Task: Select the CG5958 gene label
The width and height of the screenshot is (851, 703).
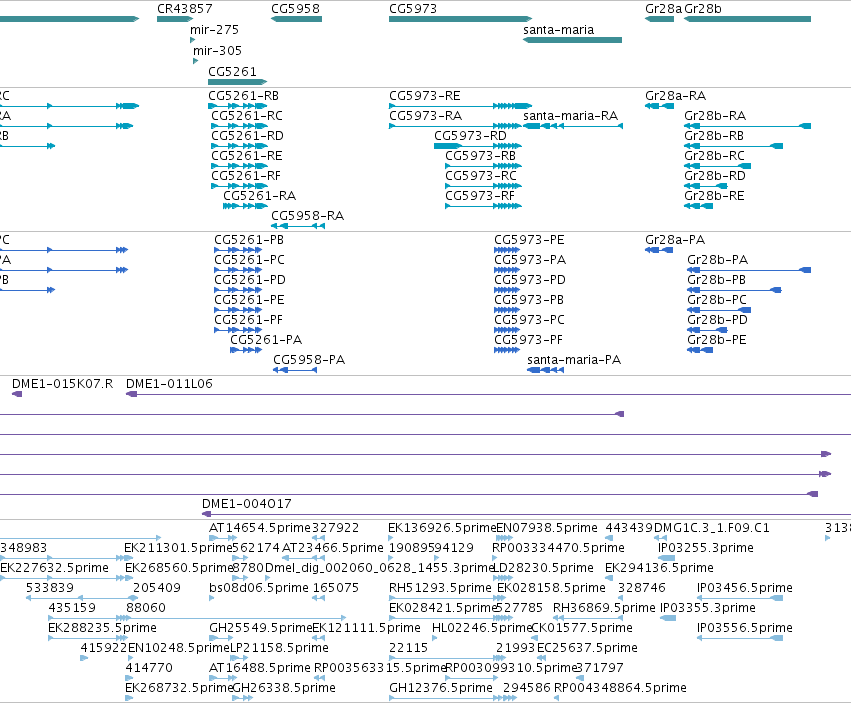Action: [295, 9]
